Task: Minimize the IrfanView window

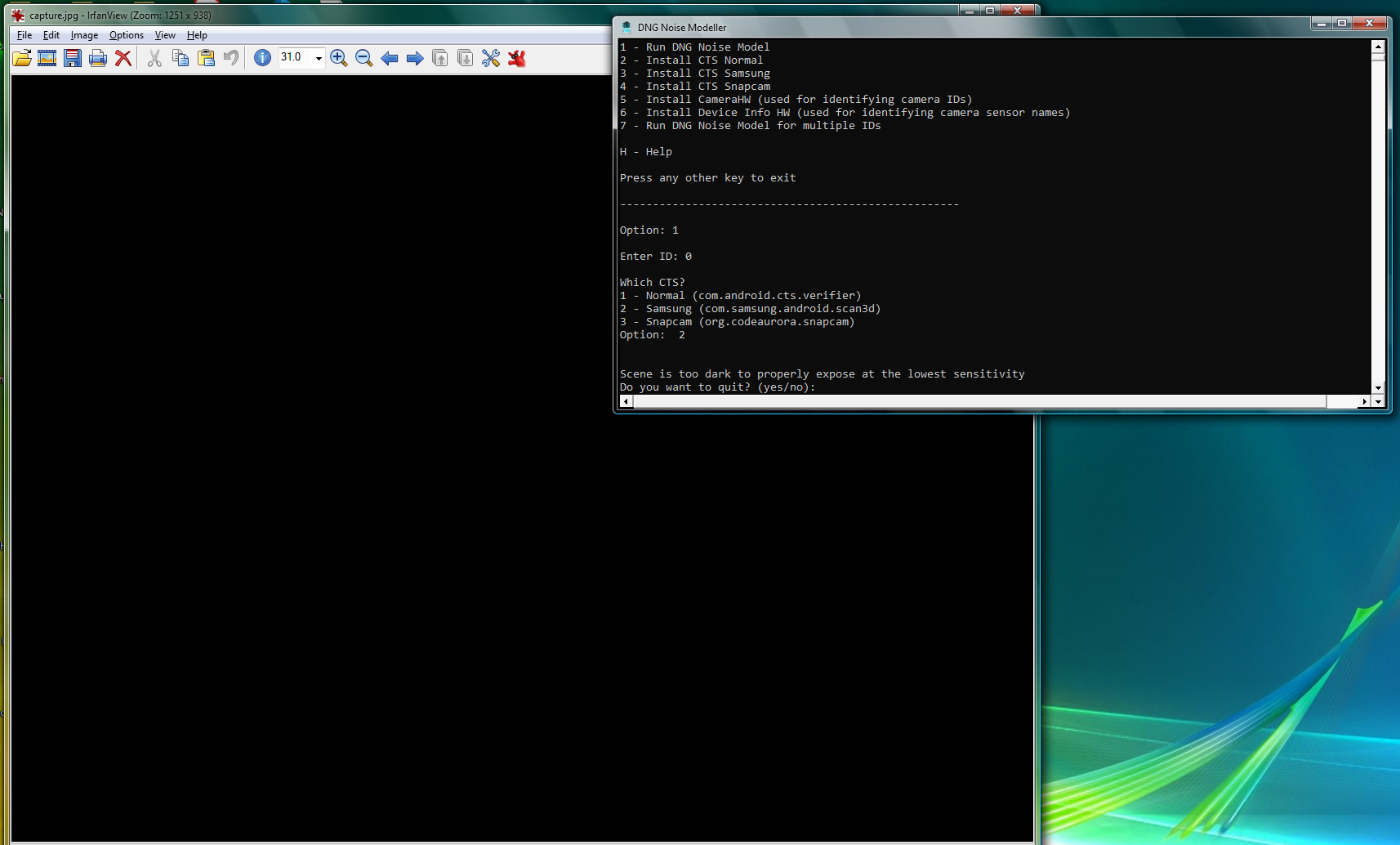Action: point(969,10)
